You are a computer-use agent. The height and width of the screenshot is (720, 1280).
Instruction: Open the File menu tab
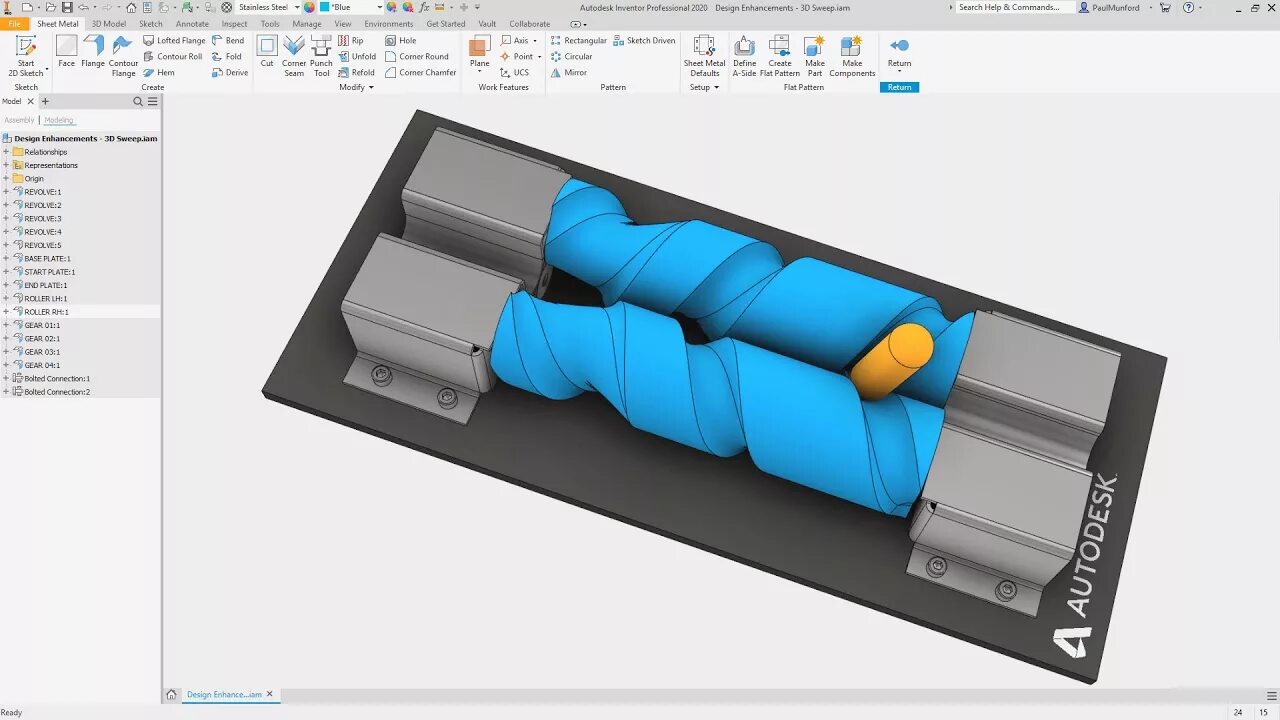[x=14, y=24]
